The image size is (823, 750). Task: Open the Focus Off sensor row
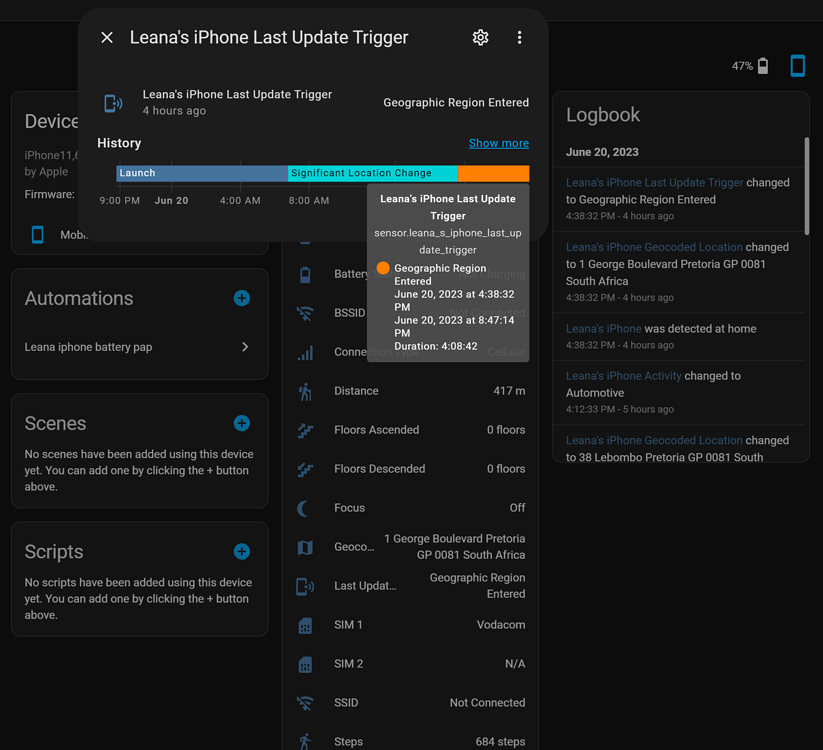pyautogui.click(x=410, y=508)
